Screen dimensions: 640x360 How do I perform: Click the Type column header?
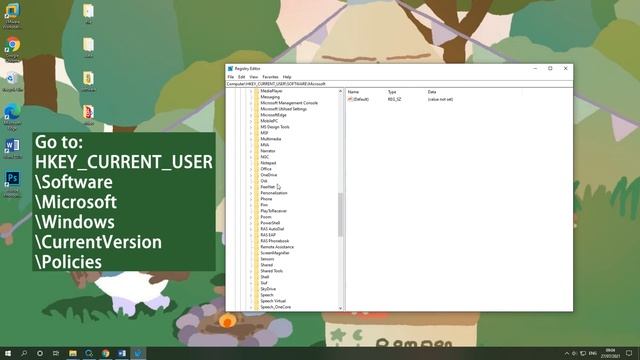[392, 92]
